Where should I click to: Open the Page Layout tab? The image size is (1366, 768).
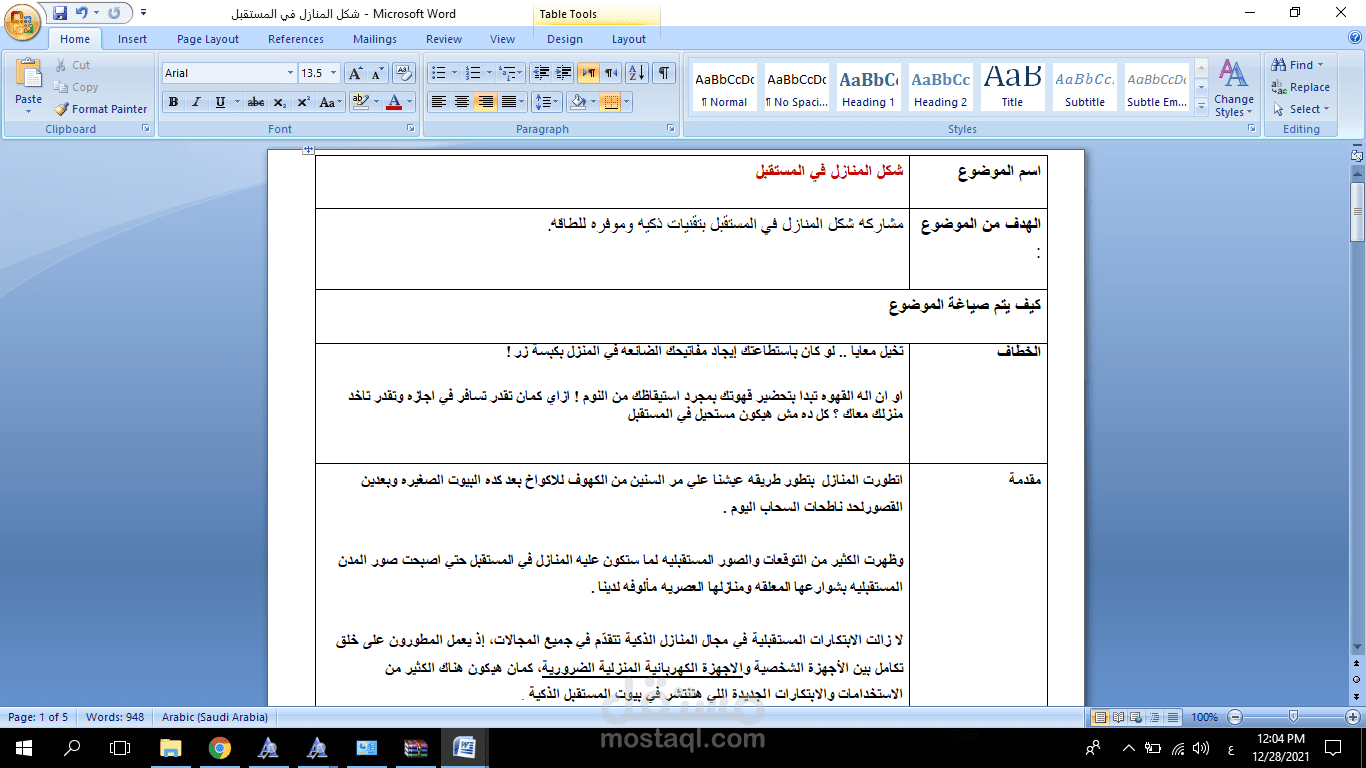pos(208,39)
